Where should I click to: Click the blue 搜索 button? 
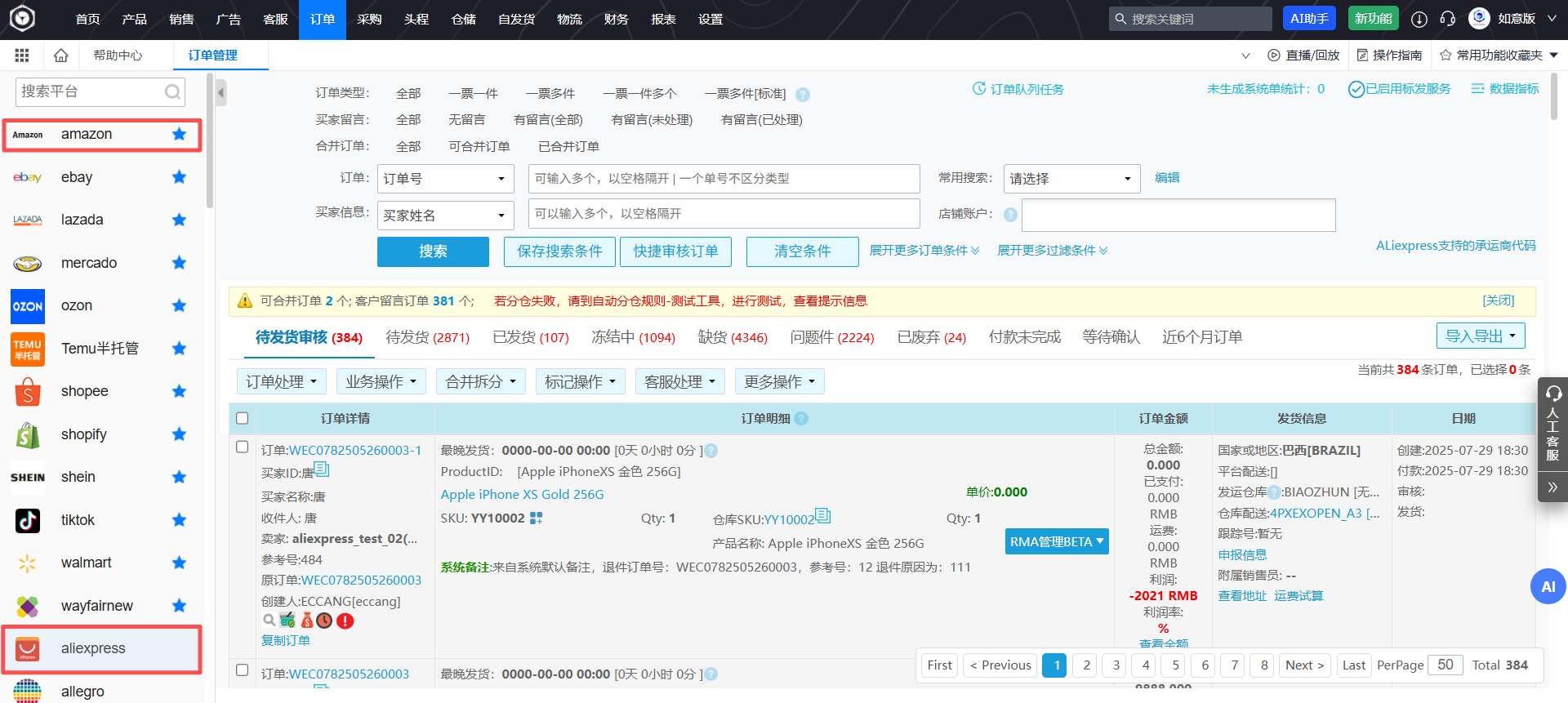(x=433, y=251)
